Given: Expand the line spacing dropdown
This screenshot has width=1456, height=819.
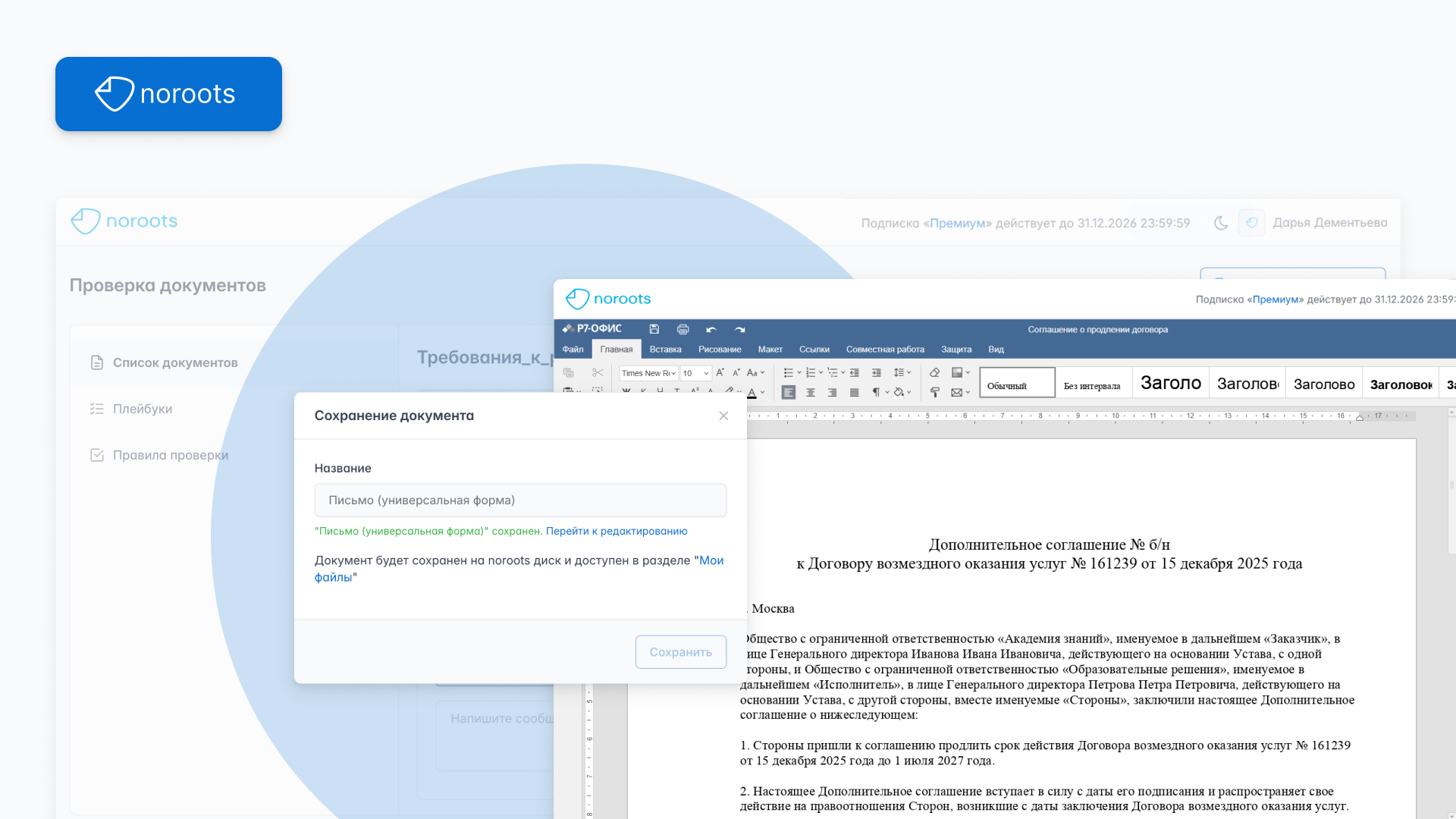Looking at the screenshot, I should pyautogui.click(x=902, y=372).
